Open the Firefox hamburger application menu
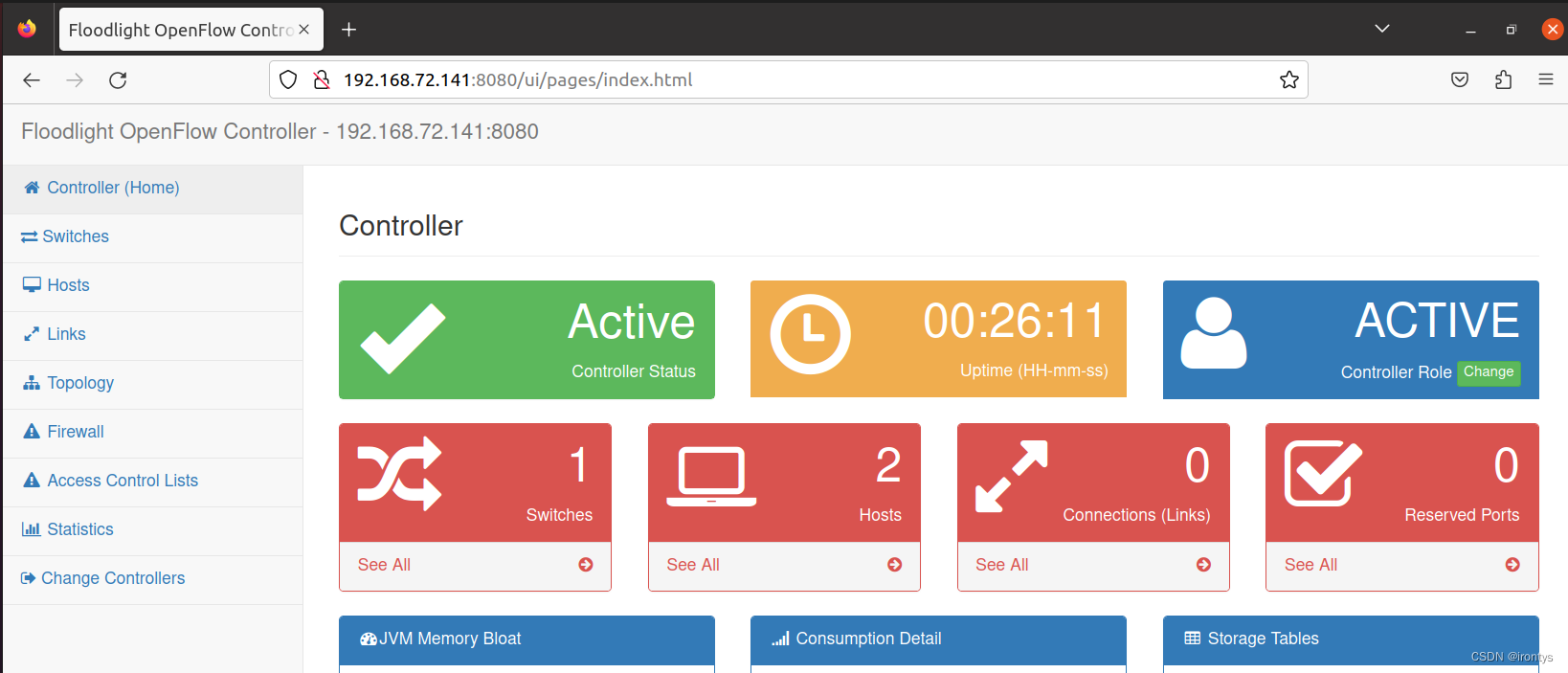Viewport: 1568px width, 673px height. [1546, 80]
